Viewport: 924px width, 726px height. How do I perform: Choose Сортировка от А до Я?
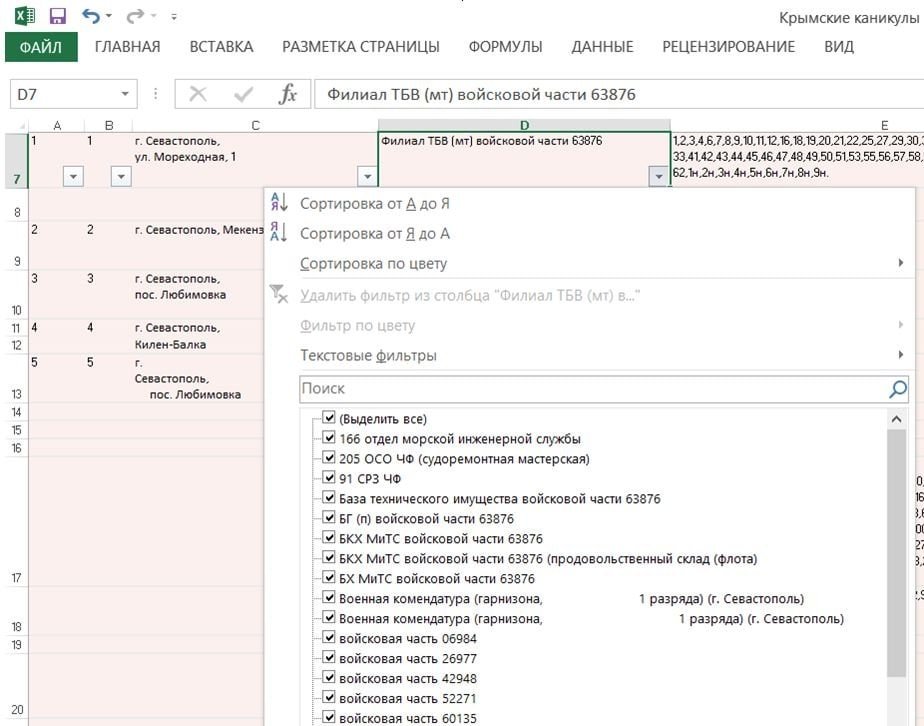tap(374, 203)
